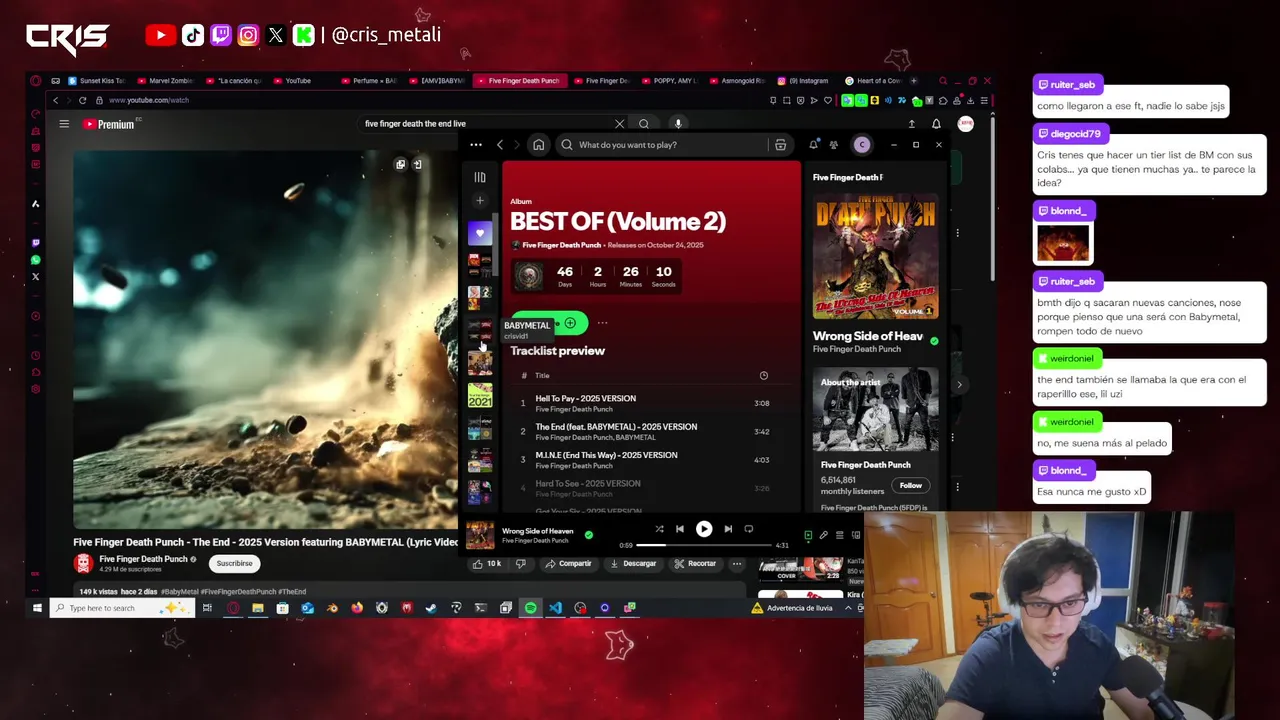
Task: Open YouTube video more actions ellipsis
Action: (737, 564)
